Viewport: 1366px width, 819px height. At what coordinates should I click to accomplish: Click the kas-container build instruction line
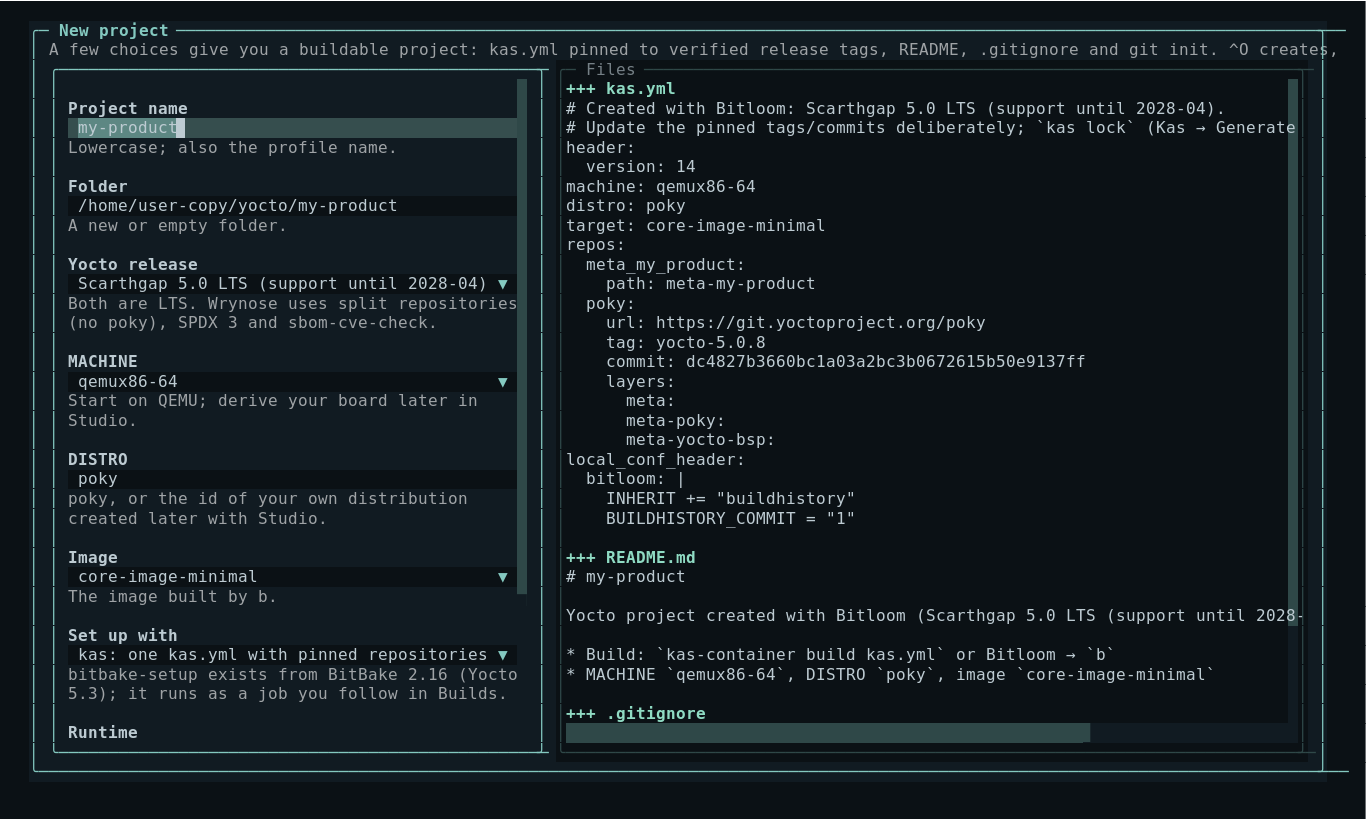(841, 655)
